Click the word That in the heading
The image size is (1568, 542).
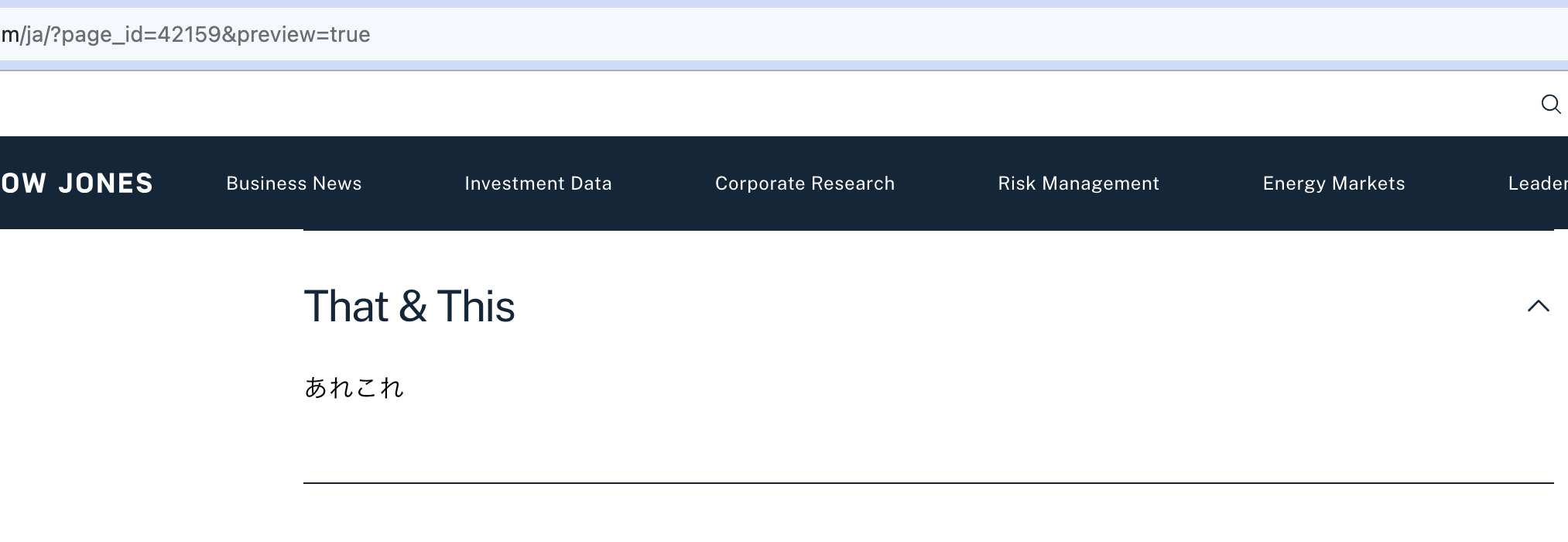346,306
